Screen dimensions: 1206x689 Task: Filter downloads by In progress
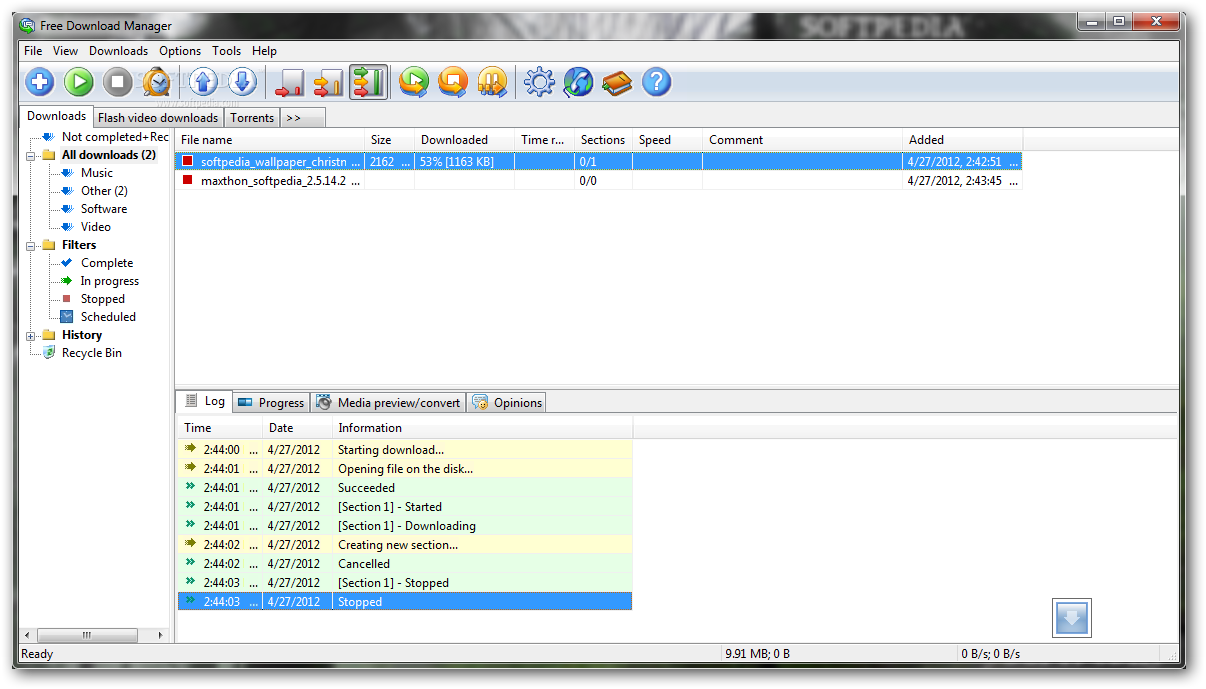pos(110,281)
